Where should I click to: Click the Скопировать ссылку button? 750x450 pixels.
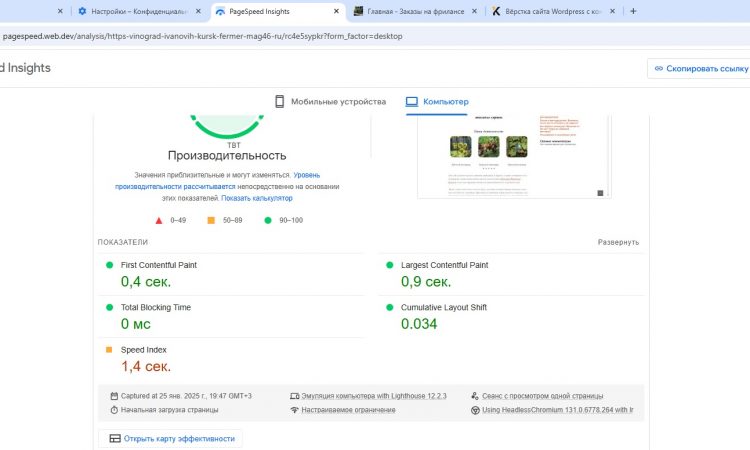click(698, 68)
